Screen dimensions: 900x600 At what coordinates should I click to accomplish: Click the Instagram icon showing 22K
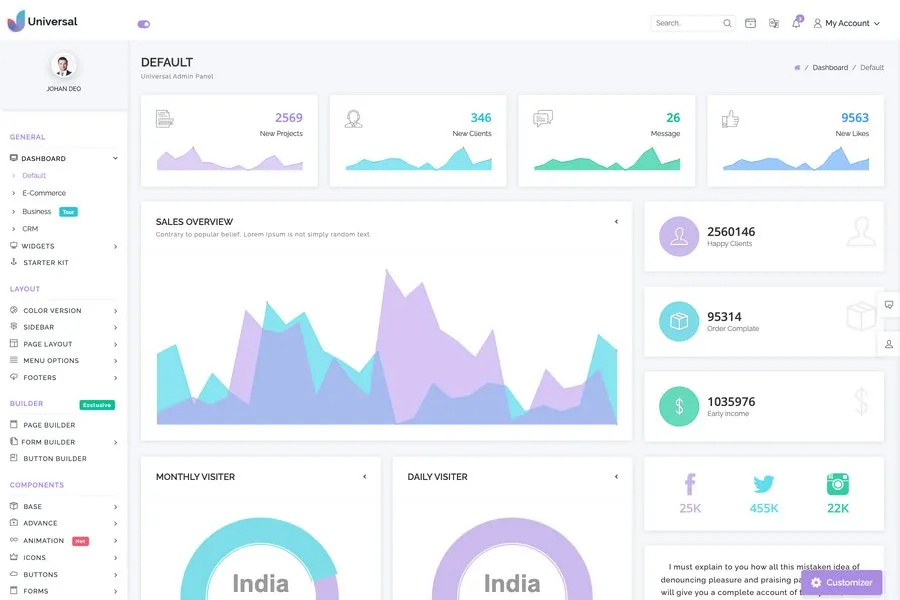coord(838,485)
